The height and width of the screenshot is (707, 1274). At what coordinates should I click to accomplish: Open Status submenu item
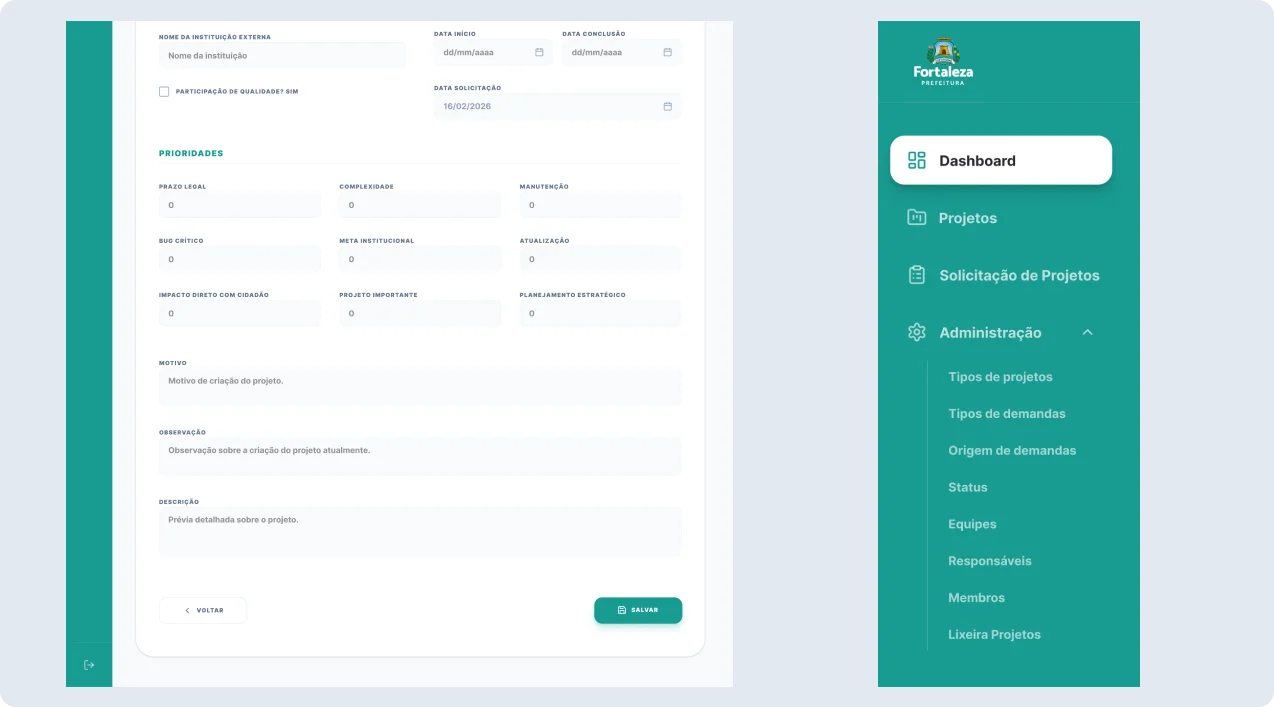click(x=967, y=488)
